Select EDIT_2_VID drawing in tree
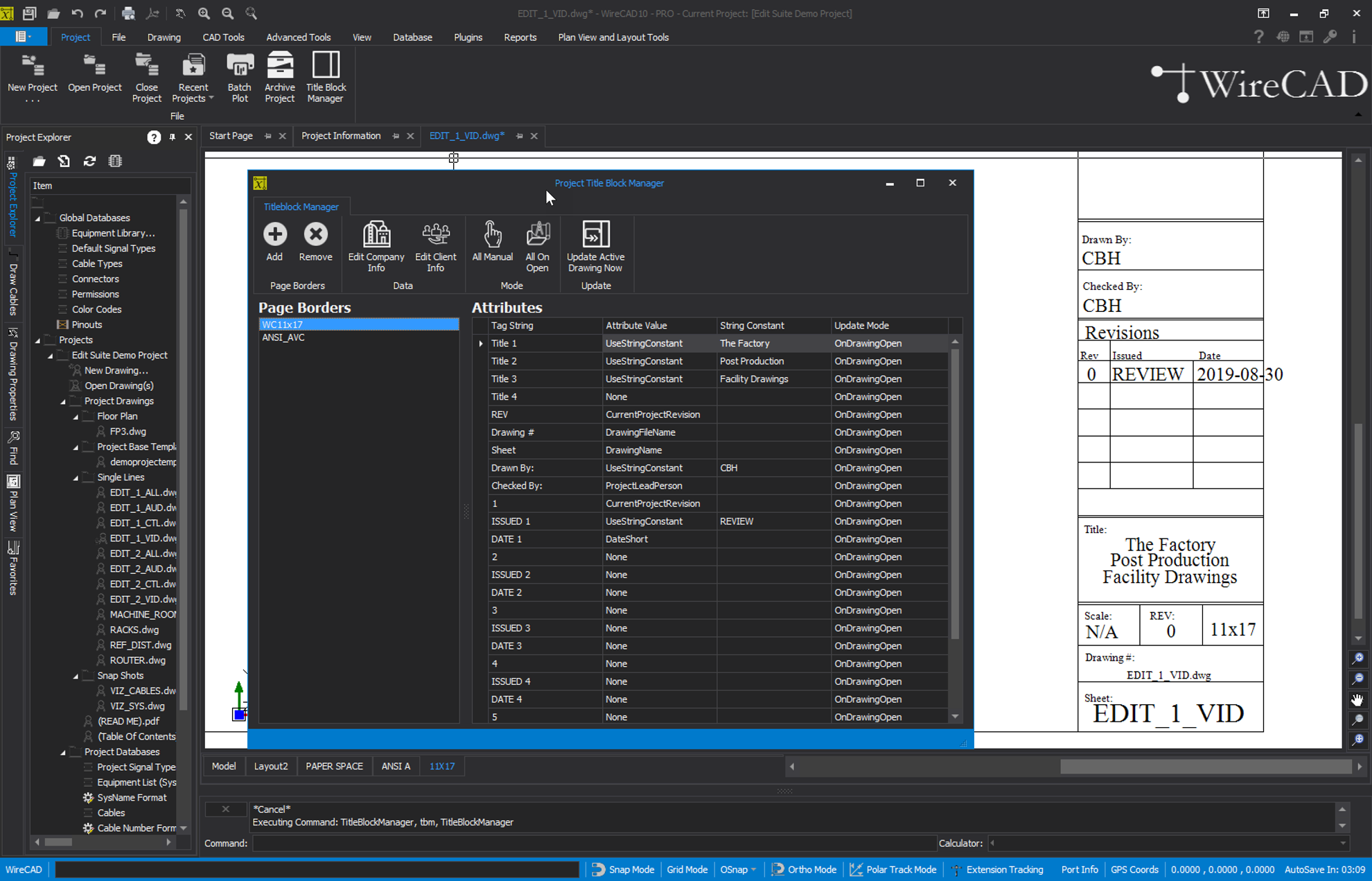1372x881 pixels. [x=143, y=599]
